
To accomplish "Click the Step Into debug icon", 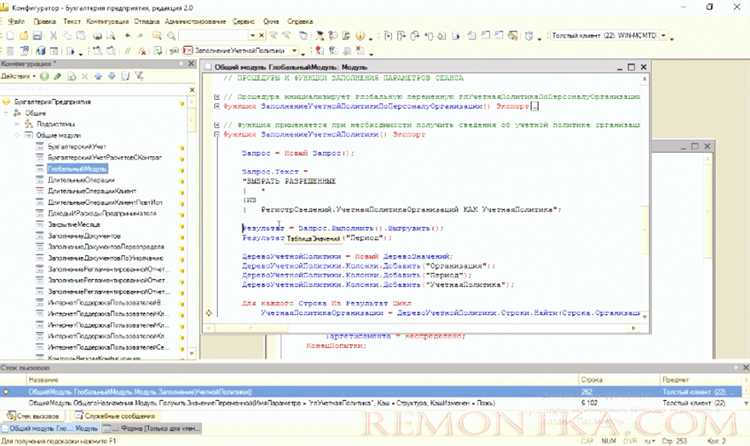I will click(388, 35).
